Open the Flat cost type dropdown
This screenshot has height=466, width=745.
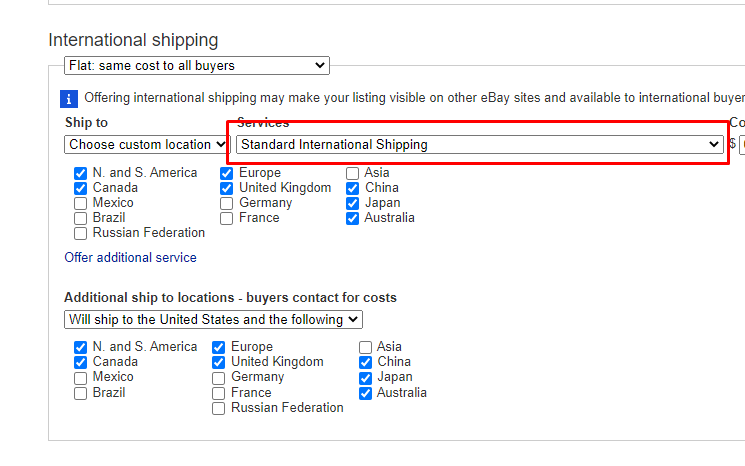[x=197, y=66]
